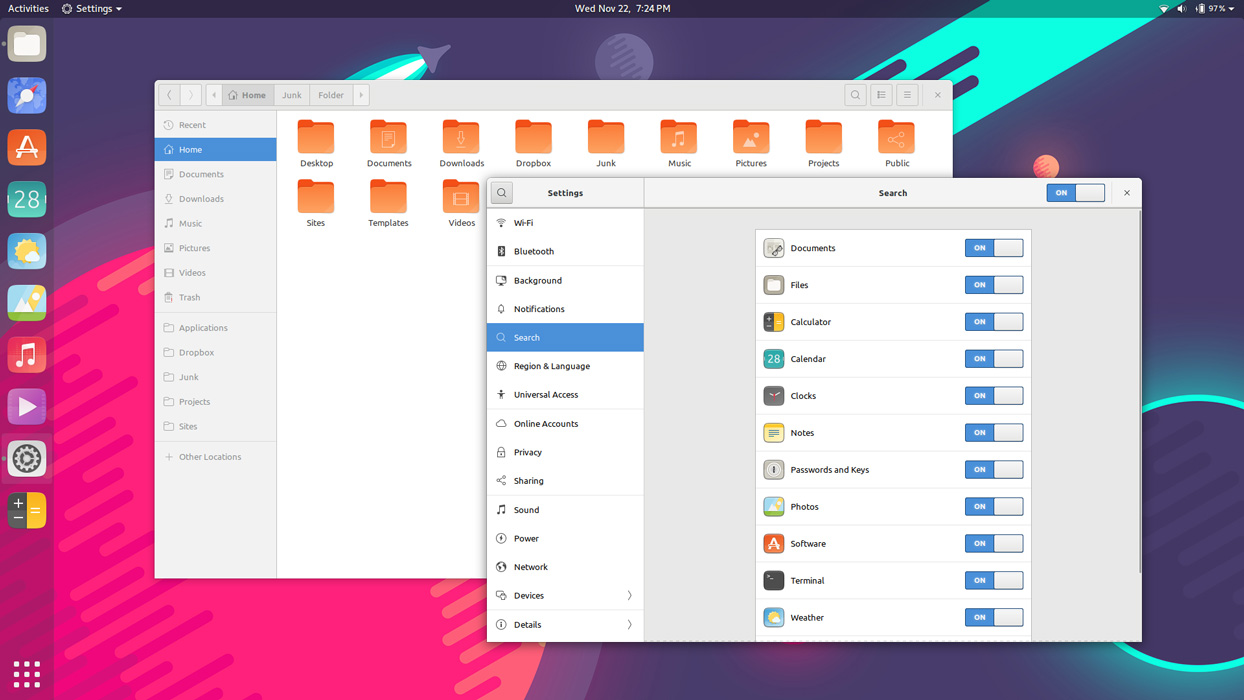
Task: Select Bluetooth in the Settings sidebar
Action: point(532,251)
